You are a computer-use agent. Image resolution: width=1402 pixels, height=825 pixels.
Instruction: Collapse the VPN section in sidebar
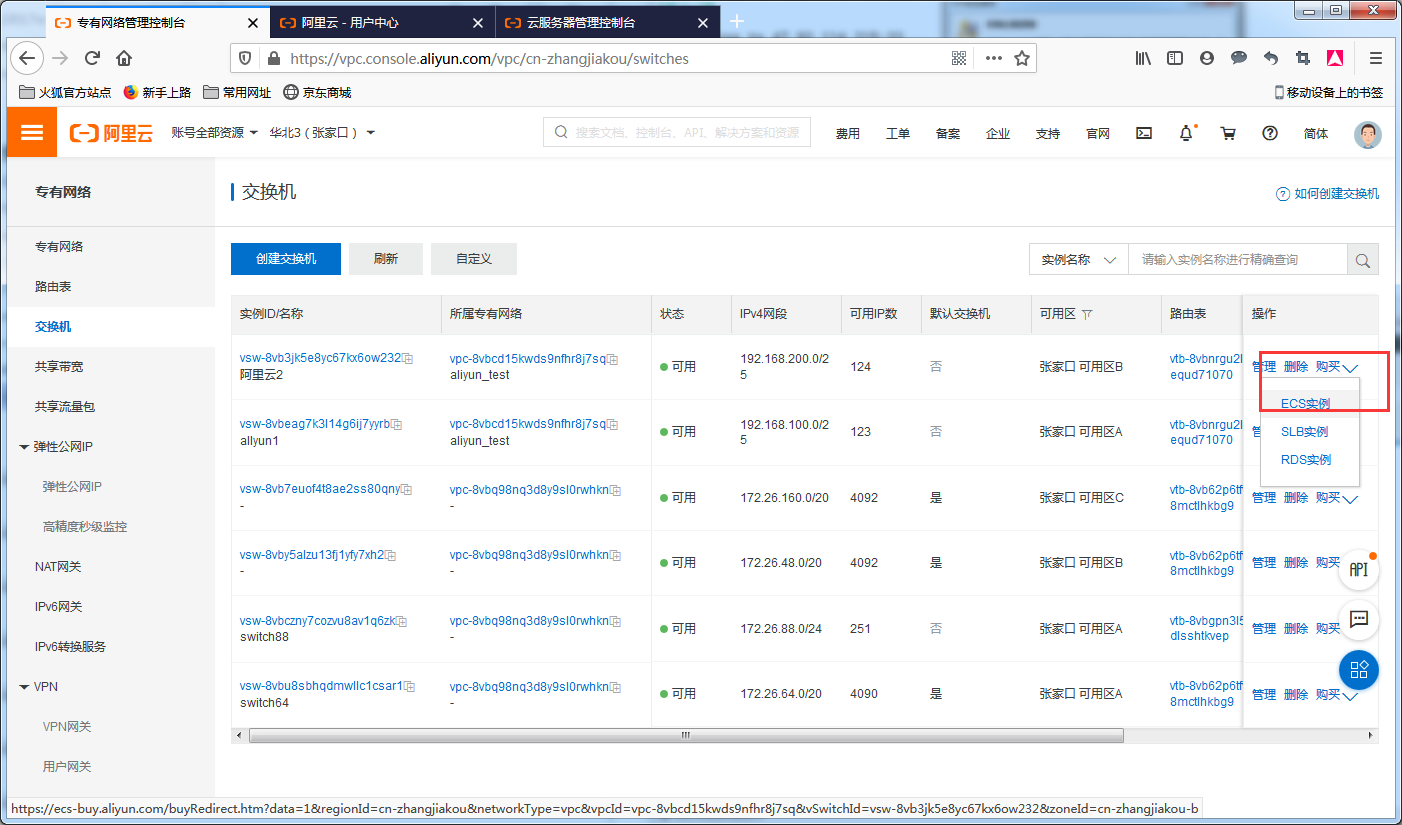24,687
